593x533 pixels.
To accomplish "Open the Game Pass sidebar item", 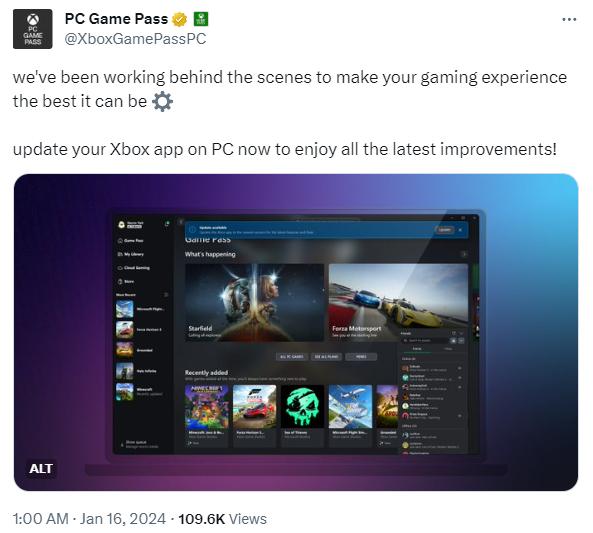I will pyautogui.click(x=130, y=241).
